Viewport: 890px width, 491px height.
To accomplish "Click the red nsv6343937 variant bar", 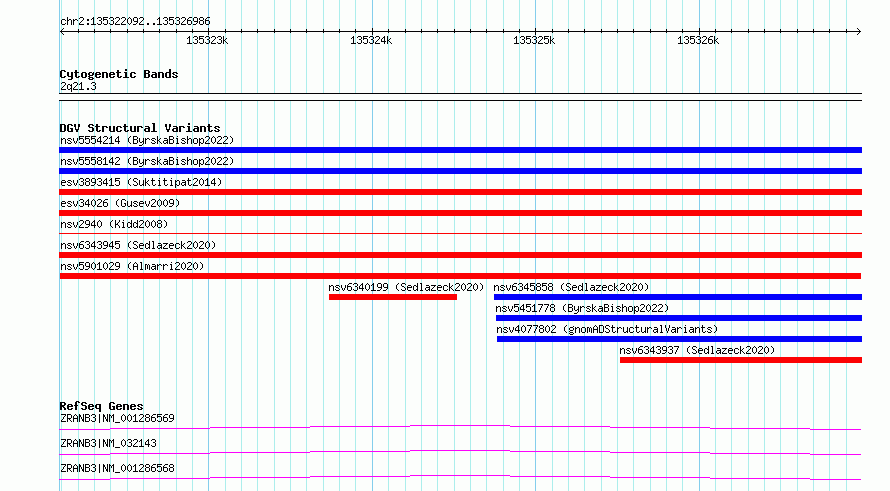I will [741, 360].
